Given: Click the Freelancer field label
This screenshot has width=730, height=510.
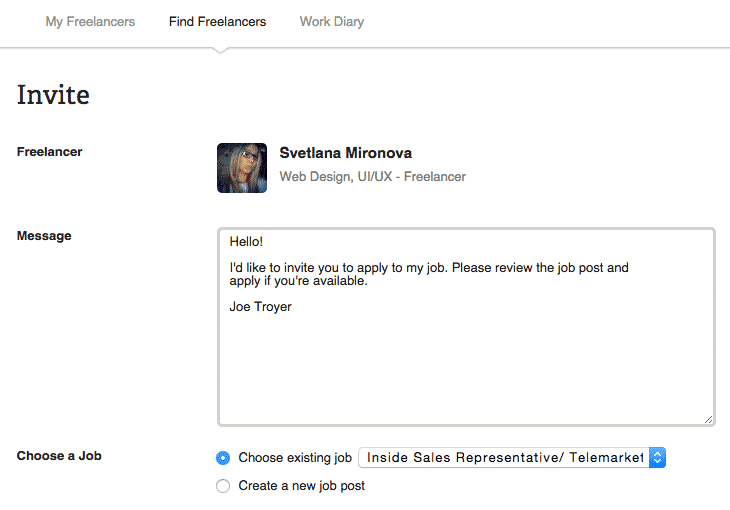Looking at the screenshot, I should click(49, 152).
